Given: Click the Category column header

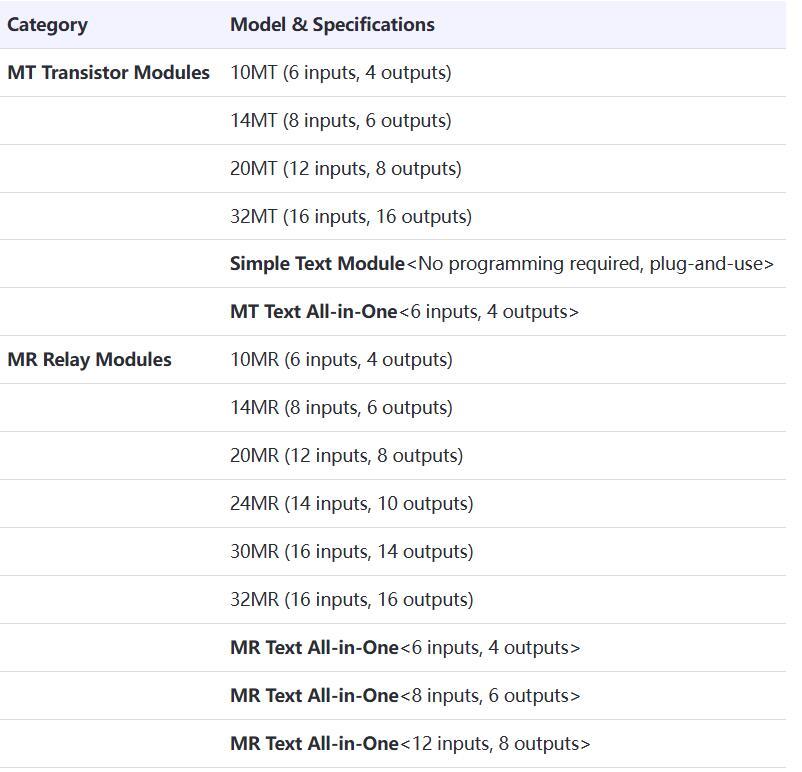Looking at the screenshot, I should pos(47,25).
